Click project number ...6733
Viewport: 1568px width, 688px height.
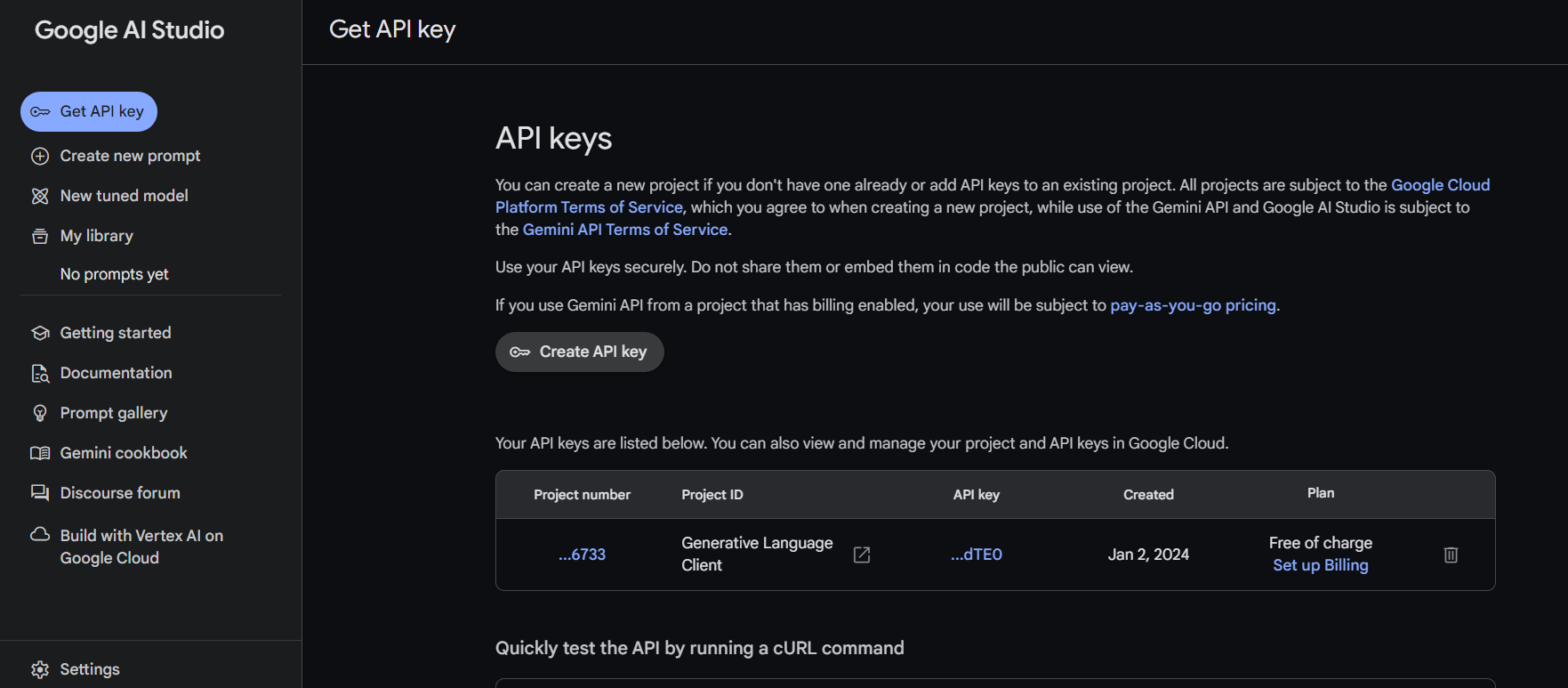pyautogui.click(x=582, y=554)
